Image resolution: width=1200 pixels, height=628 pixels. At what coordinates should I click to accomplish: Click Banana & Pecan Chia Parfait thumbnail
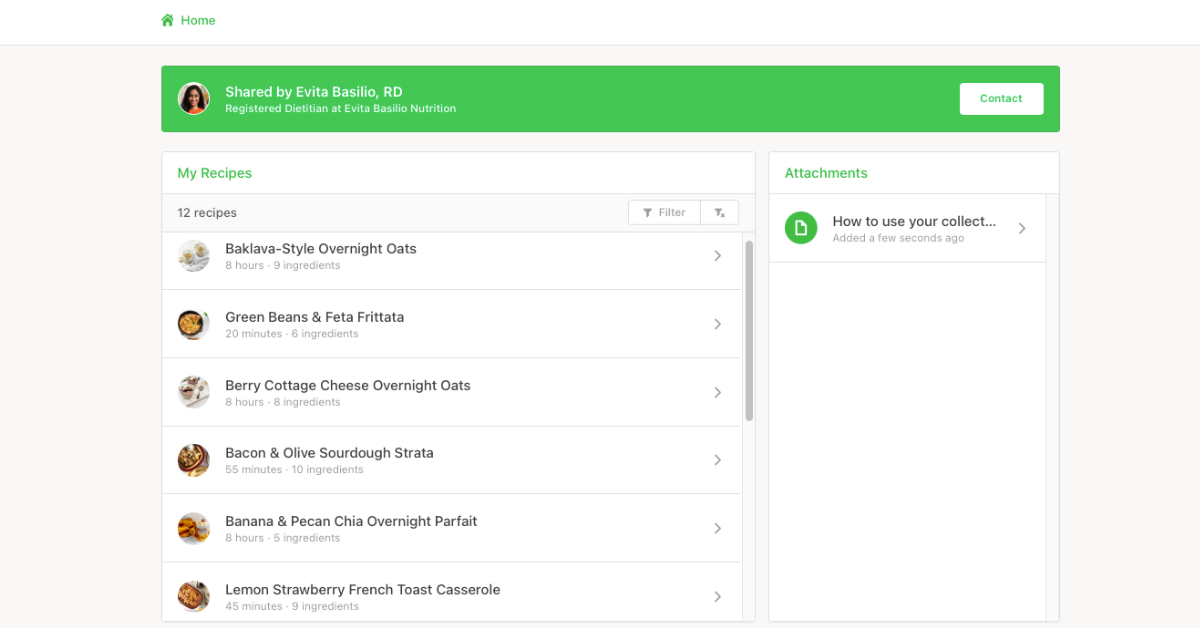pos(194,528)
